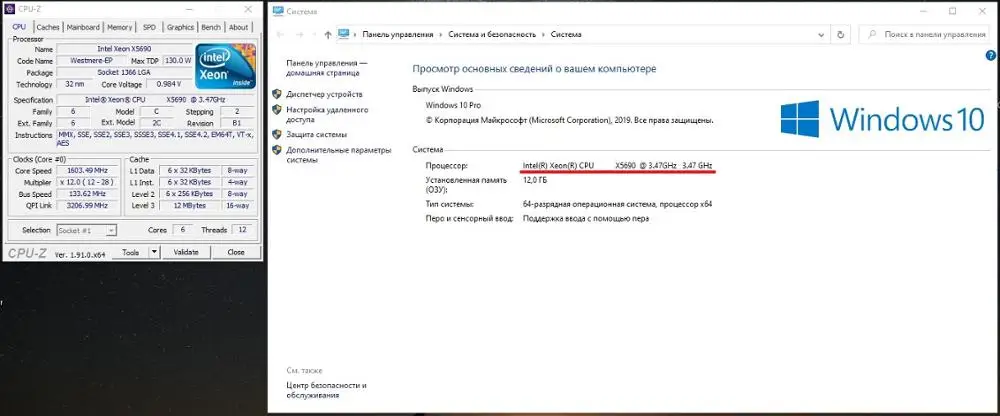This screenshot has width=1000, height=416.
Task: Click the installed memory value 12,0 ГБ
Action: [x=535, y=180]
